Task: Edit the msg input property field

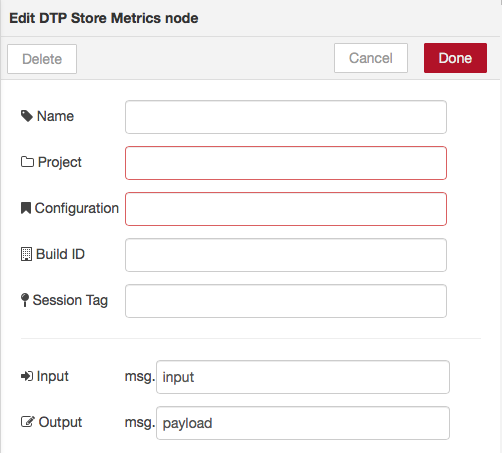Action: 303,377
